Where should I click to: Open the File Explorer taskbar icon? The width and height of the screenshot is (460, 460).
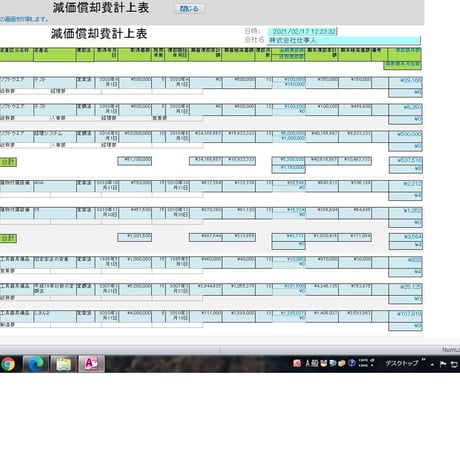click(x=63, y=364)
